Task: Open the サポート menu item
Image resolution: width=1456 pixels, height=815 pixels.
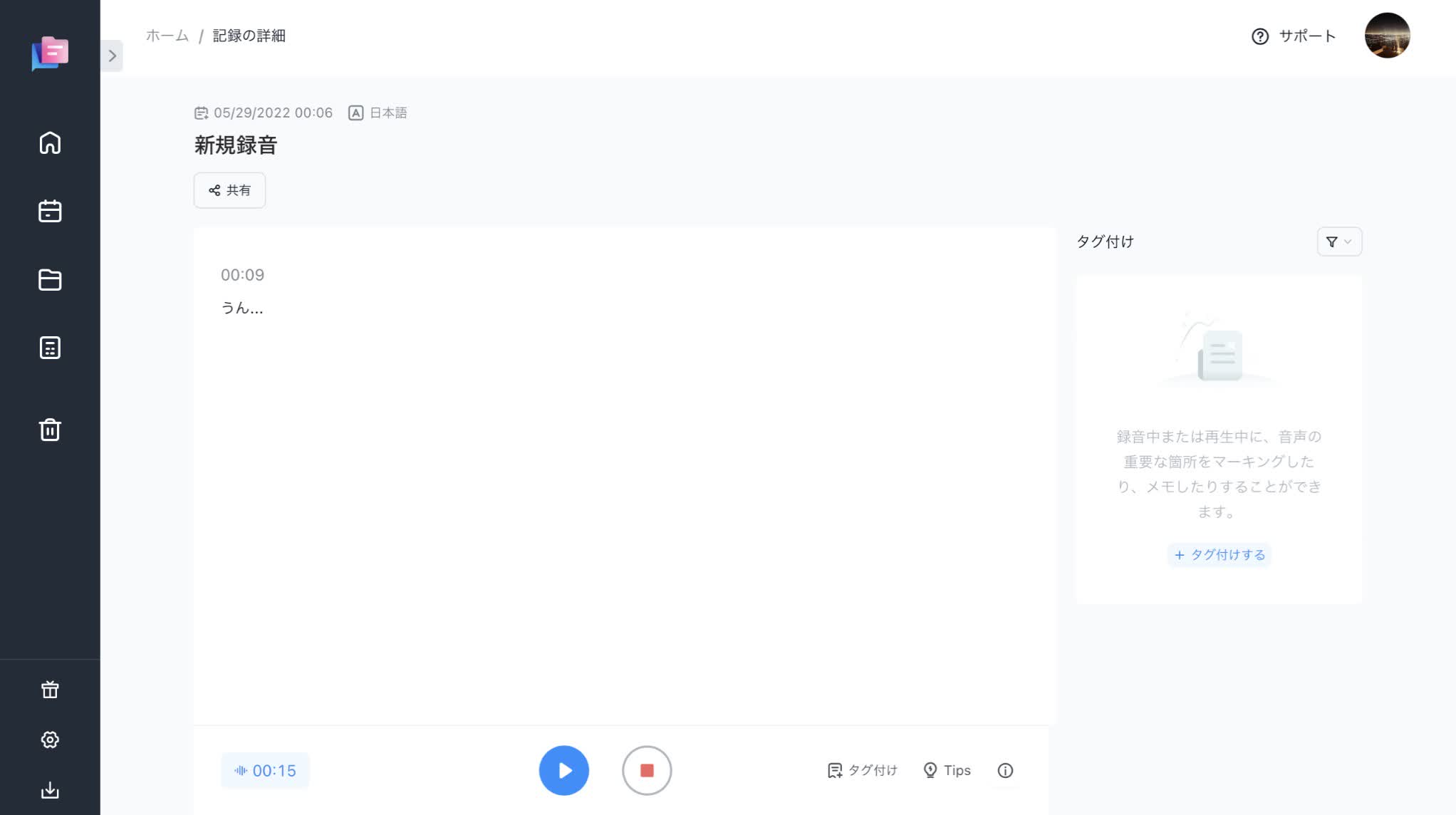Action: (x=1294, y=36)
